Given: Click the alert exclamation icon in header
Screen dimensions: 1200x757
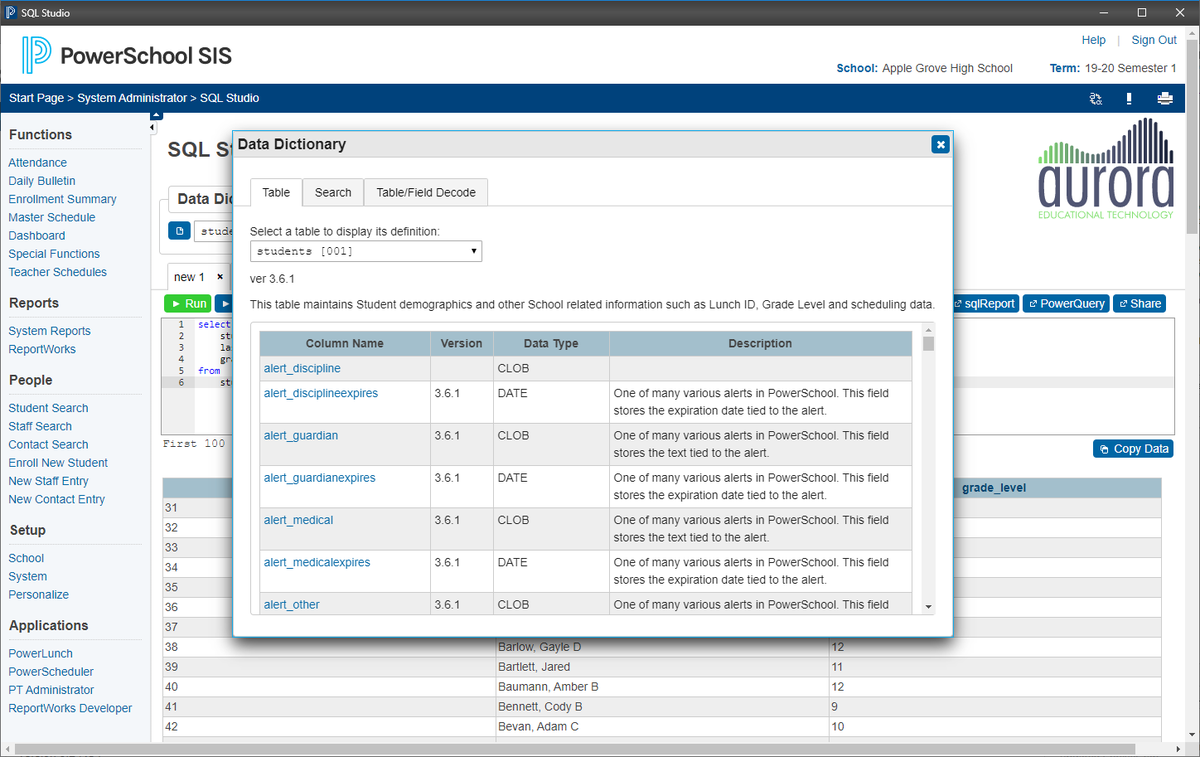Looking at the screenshot, I should pos(1129,98).
